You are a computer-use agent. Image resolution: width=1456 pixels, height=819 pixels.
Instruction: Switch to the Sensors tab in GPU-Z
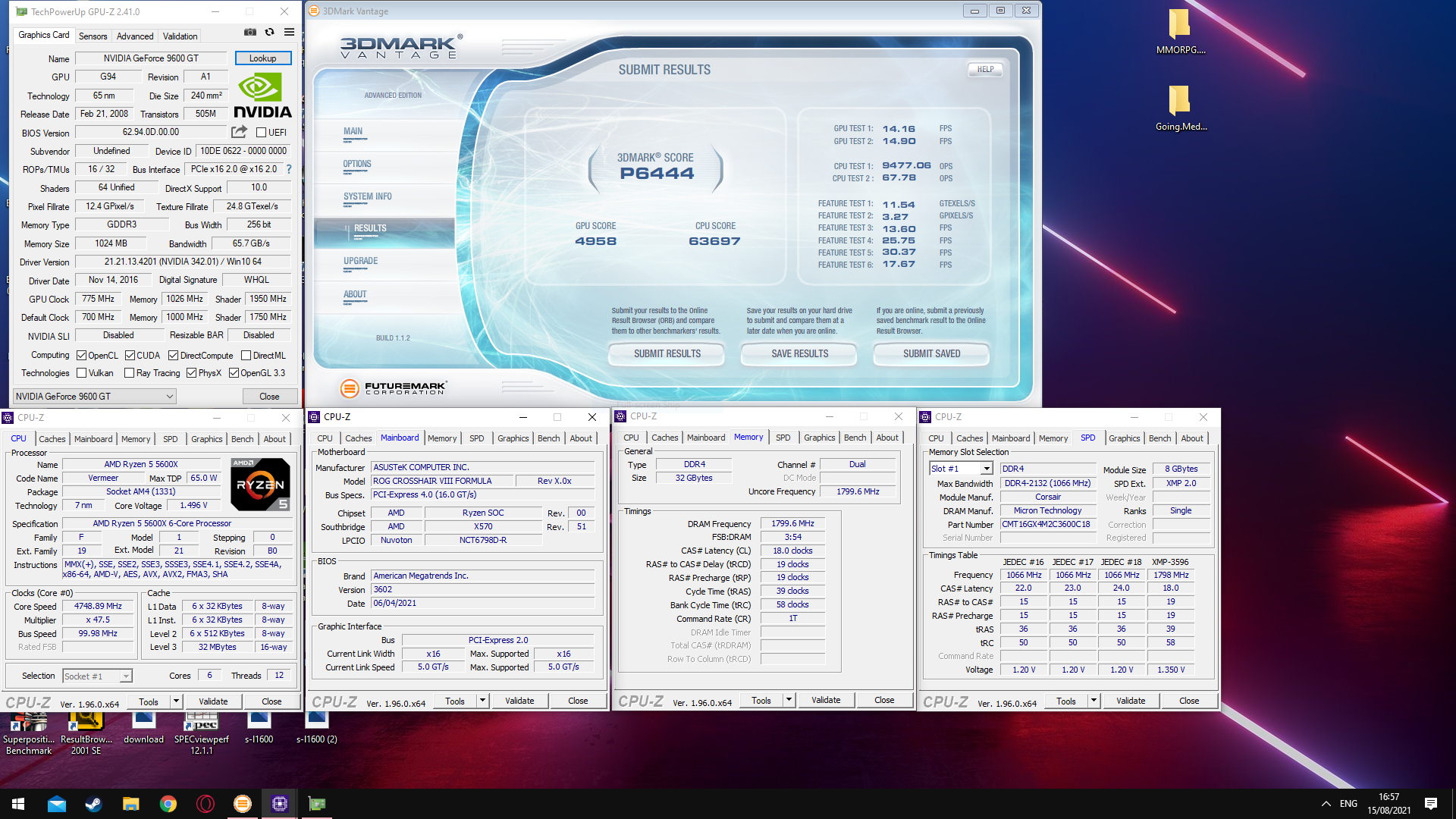[93, 36]
